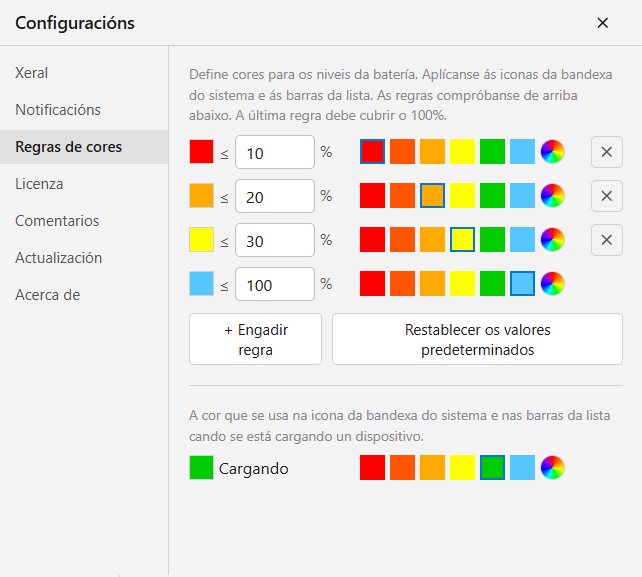Pick red swatch in 100% rule palette
Viewport: 642px width, 577px height.
pos(373,283)
